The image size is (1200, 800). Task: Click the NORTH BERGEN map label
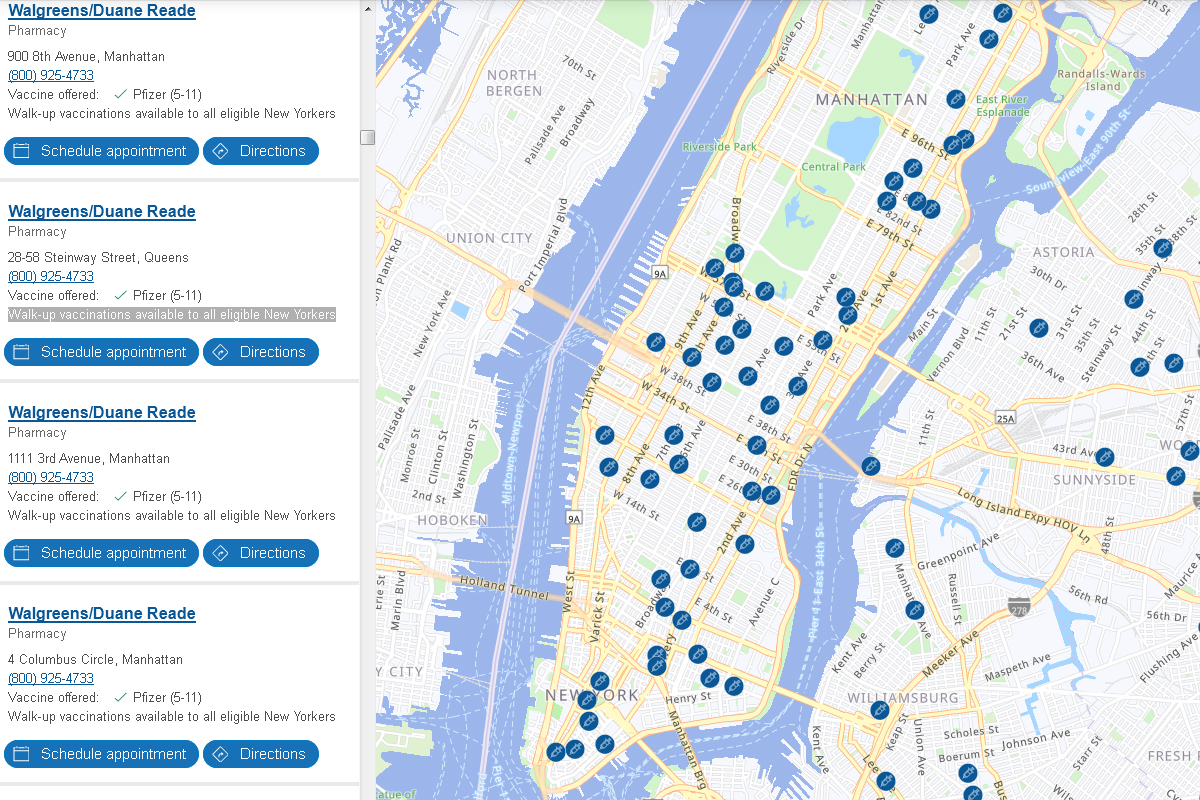pos(512,83)
